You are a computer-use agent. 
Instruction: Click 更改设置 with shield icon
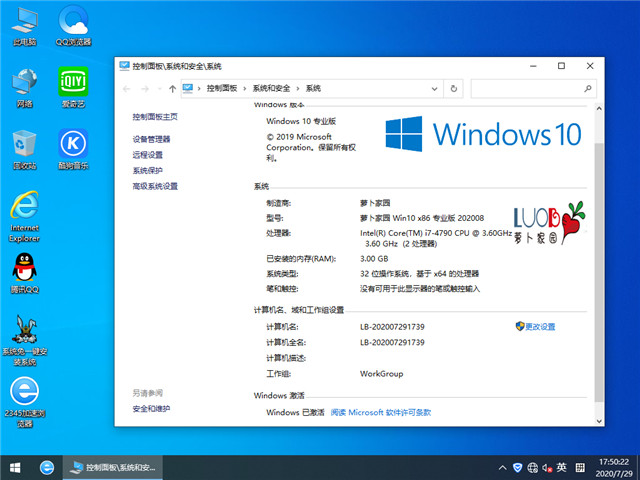pyautogui.click(x=535, y=326)
